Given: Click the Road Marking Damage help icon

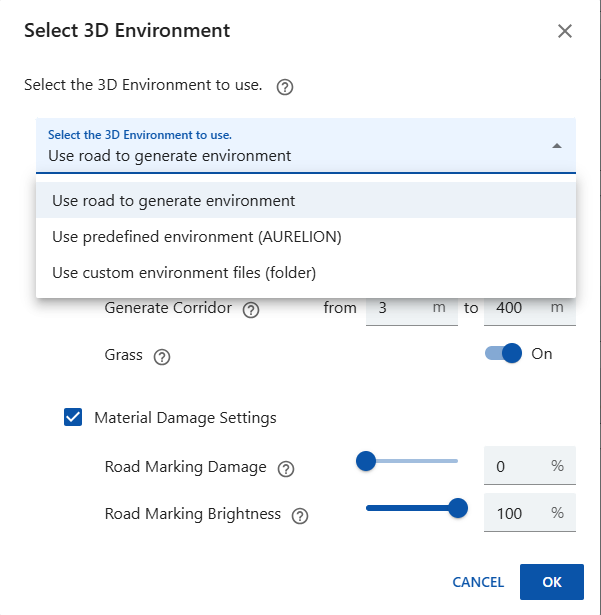Looking at the screenshot, I should [x=286, y=468].
